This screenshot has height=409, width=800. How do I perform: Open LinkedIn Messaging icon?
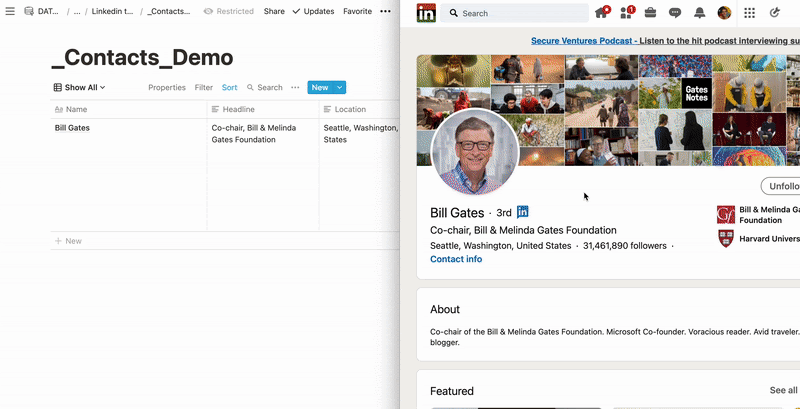675,13
